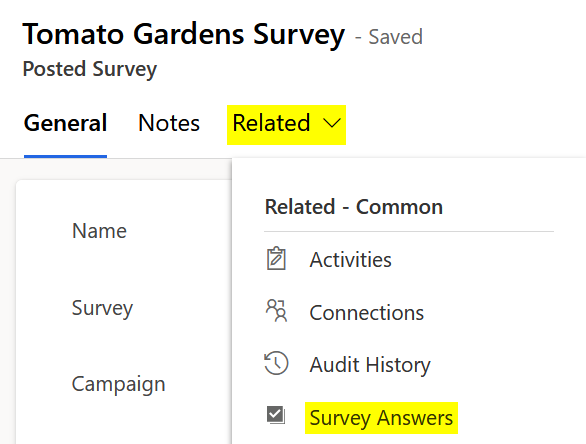This screenshot has width=586, height=444.
Task: Open Activities from Related menu
Action: (x=350, y=259)
